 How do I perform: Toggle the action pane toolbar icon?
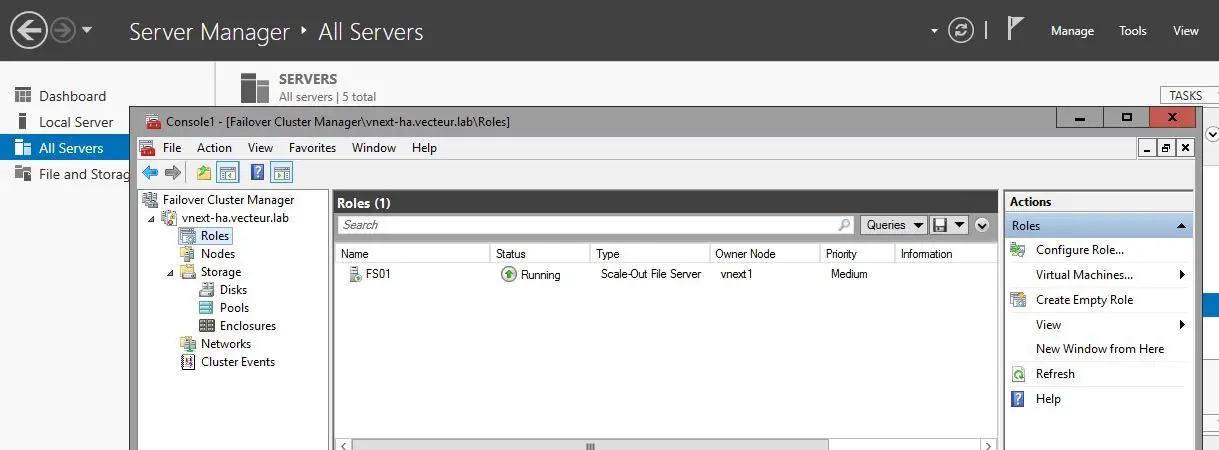click(x=282, y=173)
